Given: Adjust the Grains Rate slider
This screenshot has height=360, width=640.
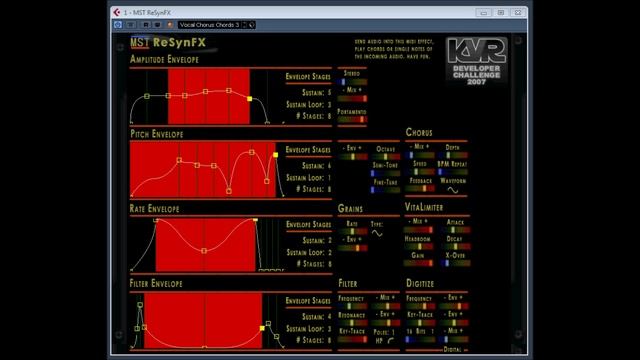Looking at the screenshot, I should coord(352,231).
